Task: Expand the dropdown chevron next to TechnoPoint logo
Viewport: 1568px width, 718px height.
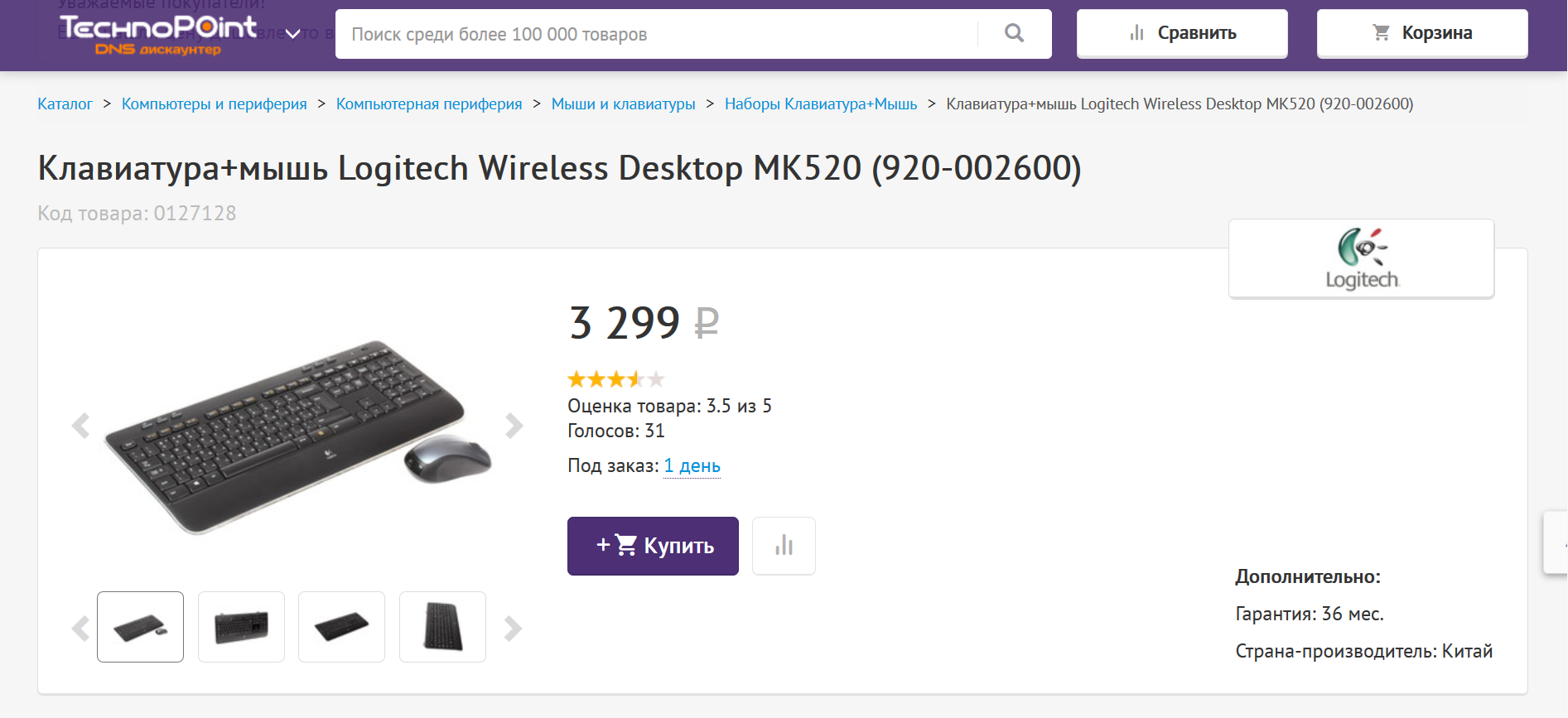Action: coord(293,34)
